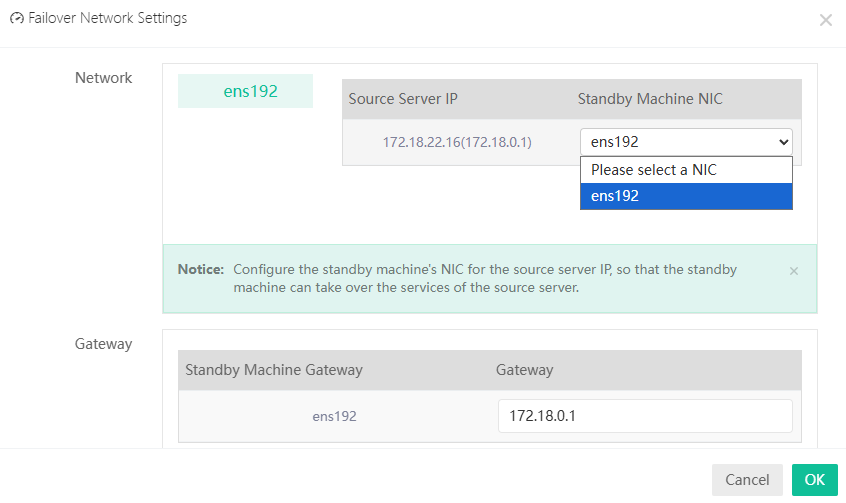Dismiss the green Notice banner
This screenshot has width=846, height=503.
[x=793, y=271]
